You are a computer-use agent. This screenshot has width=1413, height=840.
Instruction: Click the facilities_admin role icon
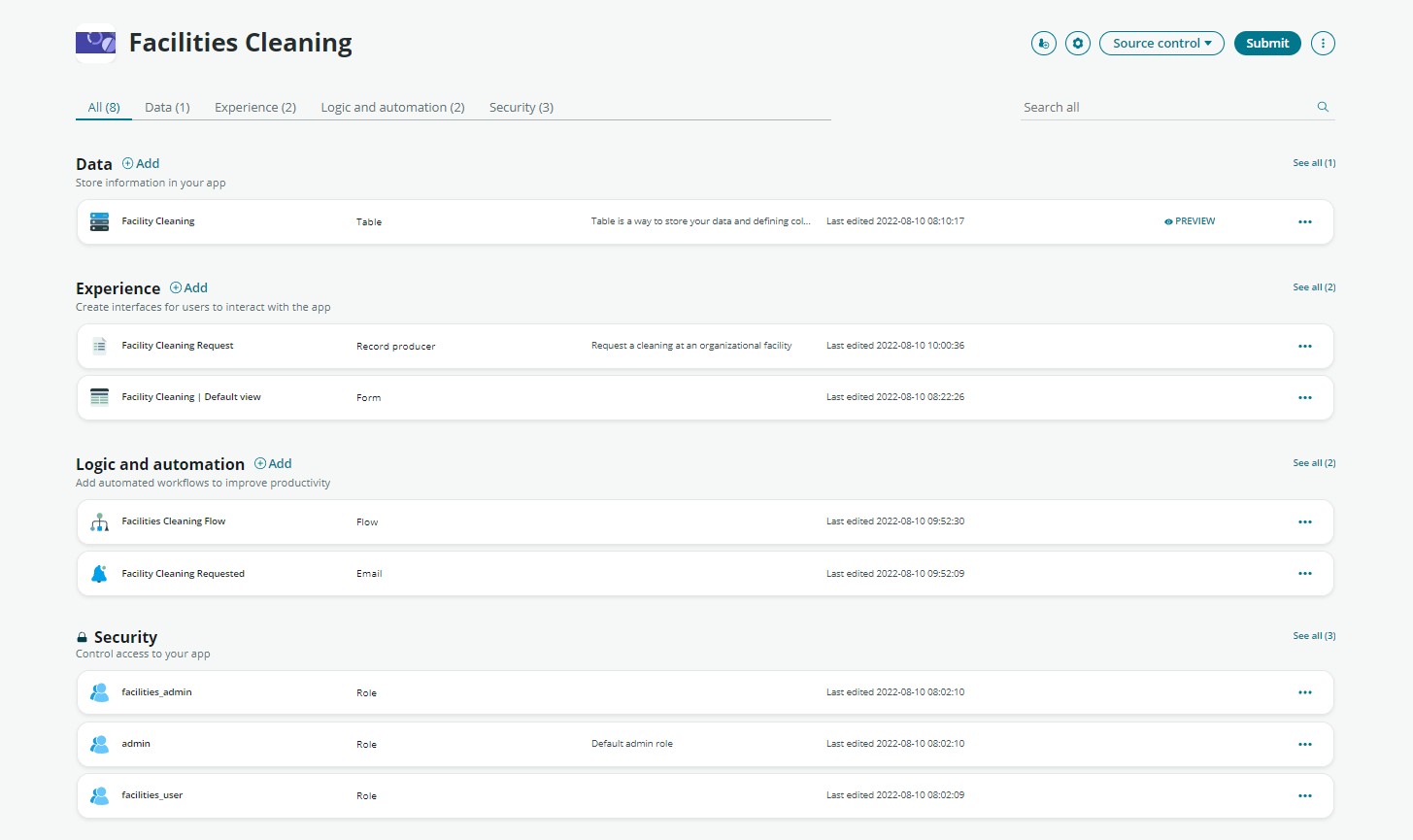pyautogui.click(x=99, y=692)
